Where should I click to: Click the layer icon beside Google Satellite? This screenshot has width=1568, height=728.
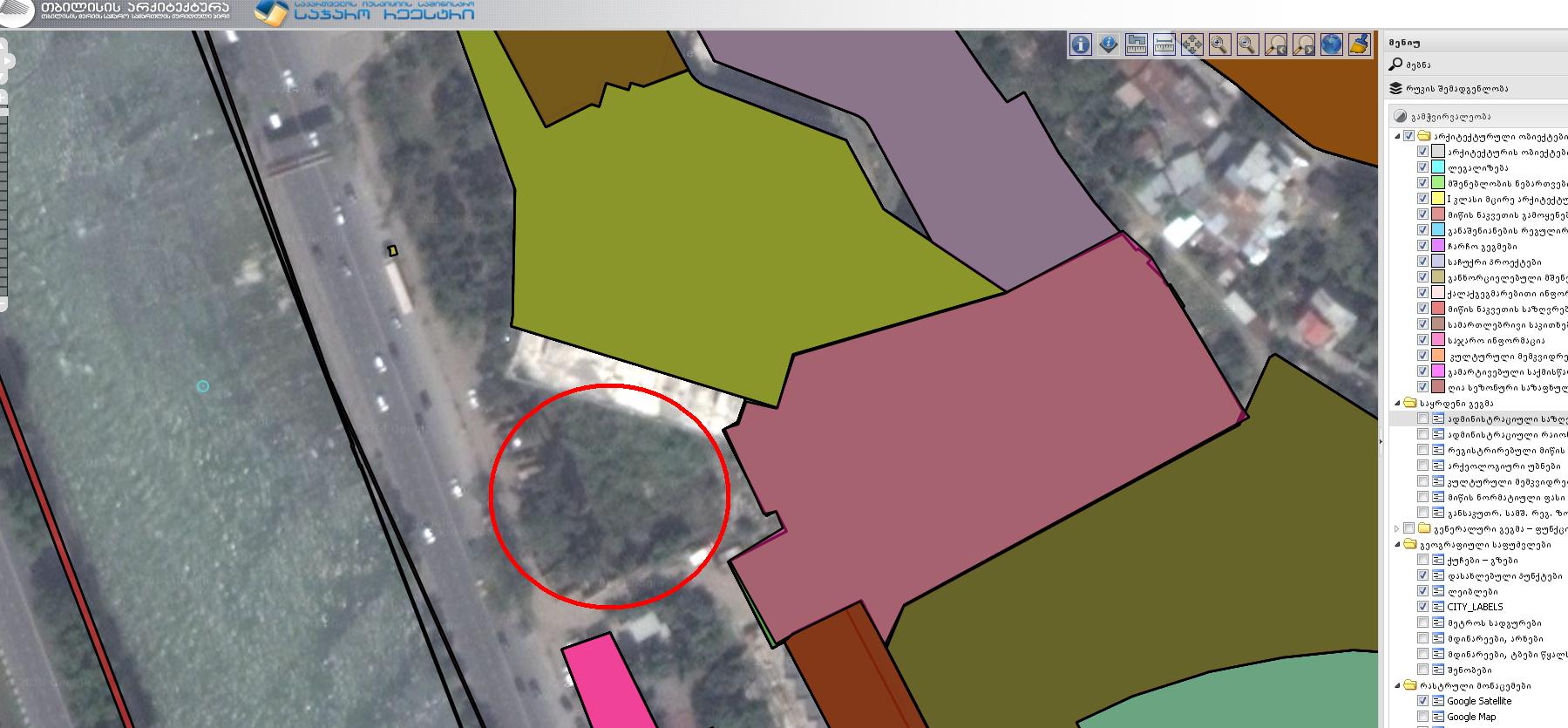1438,701
